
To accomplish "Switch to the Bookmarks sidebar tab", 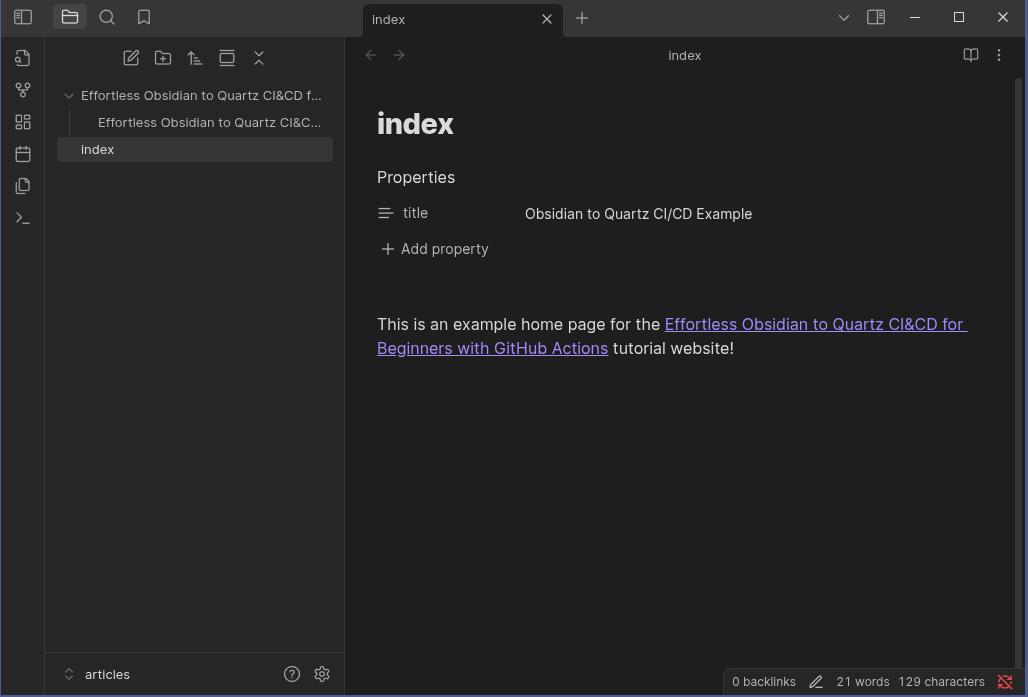I will pos(144,17).
